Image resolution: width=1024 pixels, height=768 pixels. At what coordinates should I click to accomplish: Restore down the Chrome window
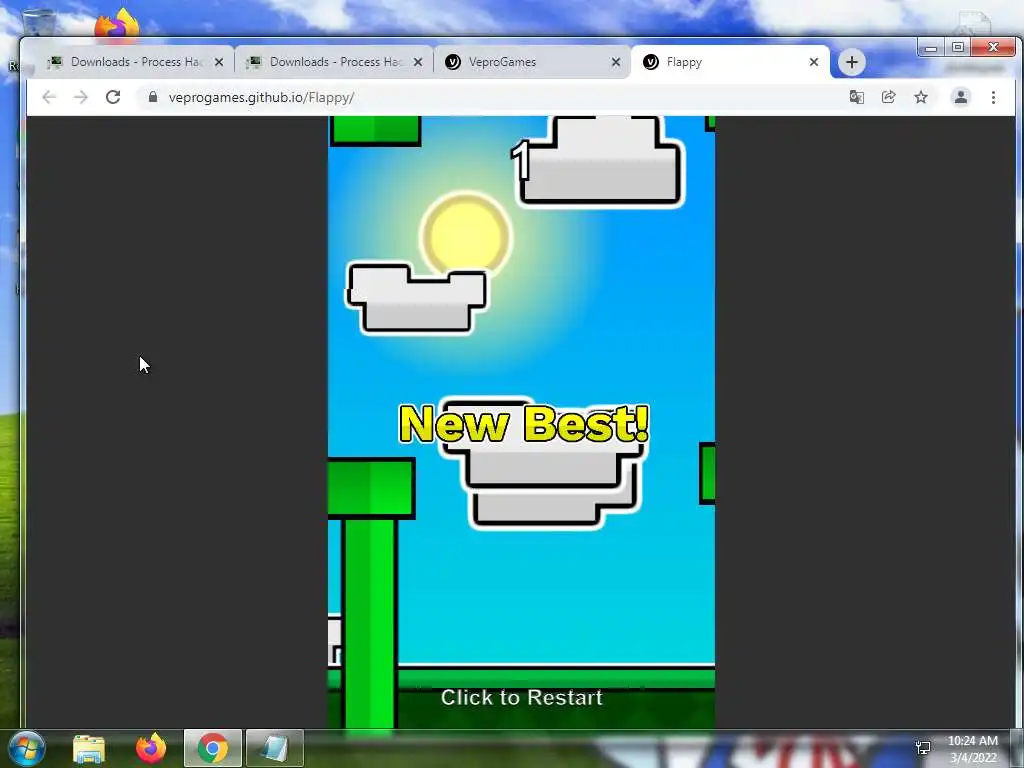957,48
